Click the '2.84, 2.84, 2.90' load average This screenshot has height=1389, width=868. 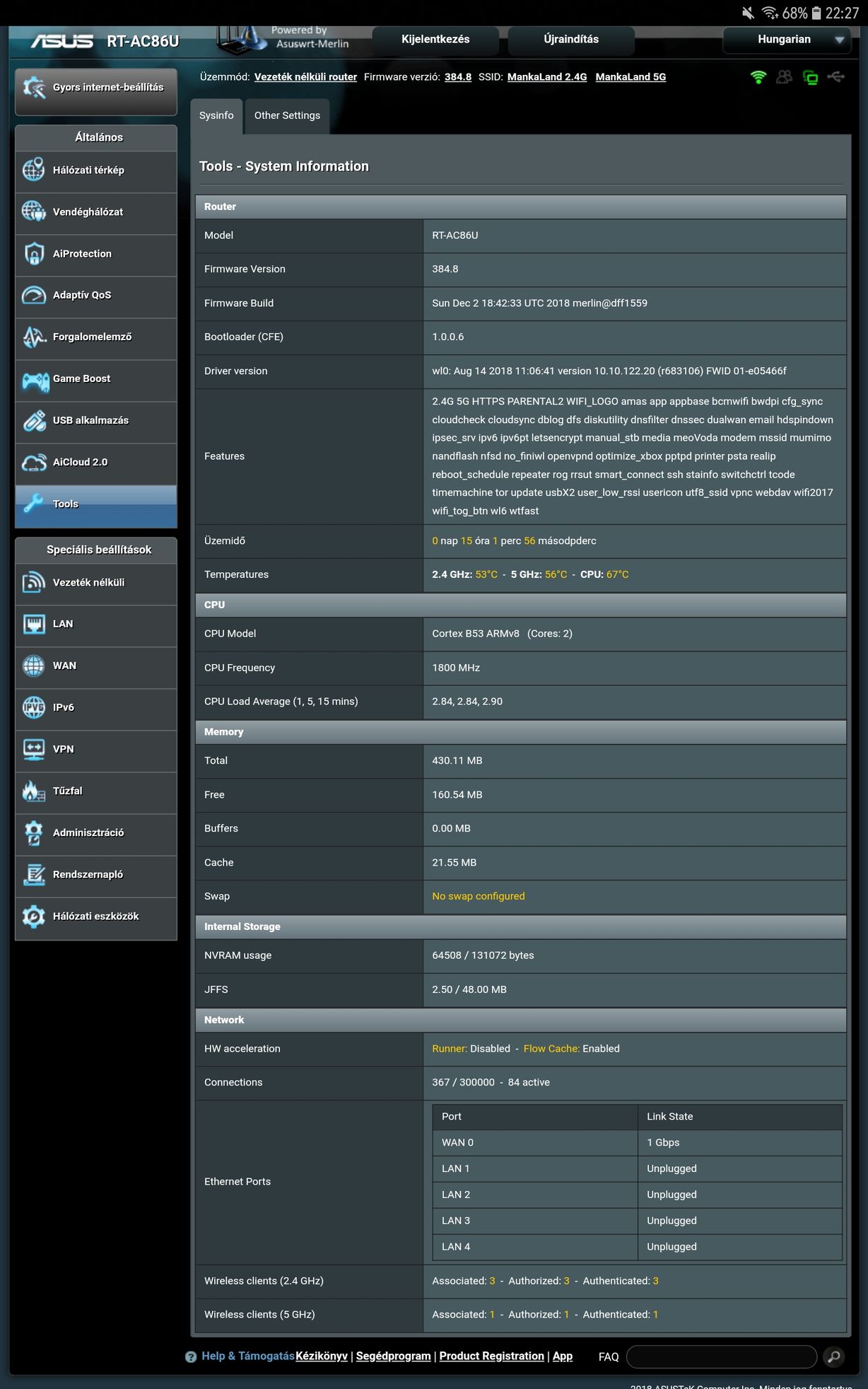click(467, 702)
